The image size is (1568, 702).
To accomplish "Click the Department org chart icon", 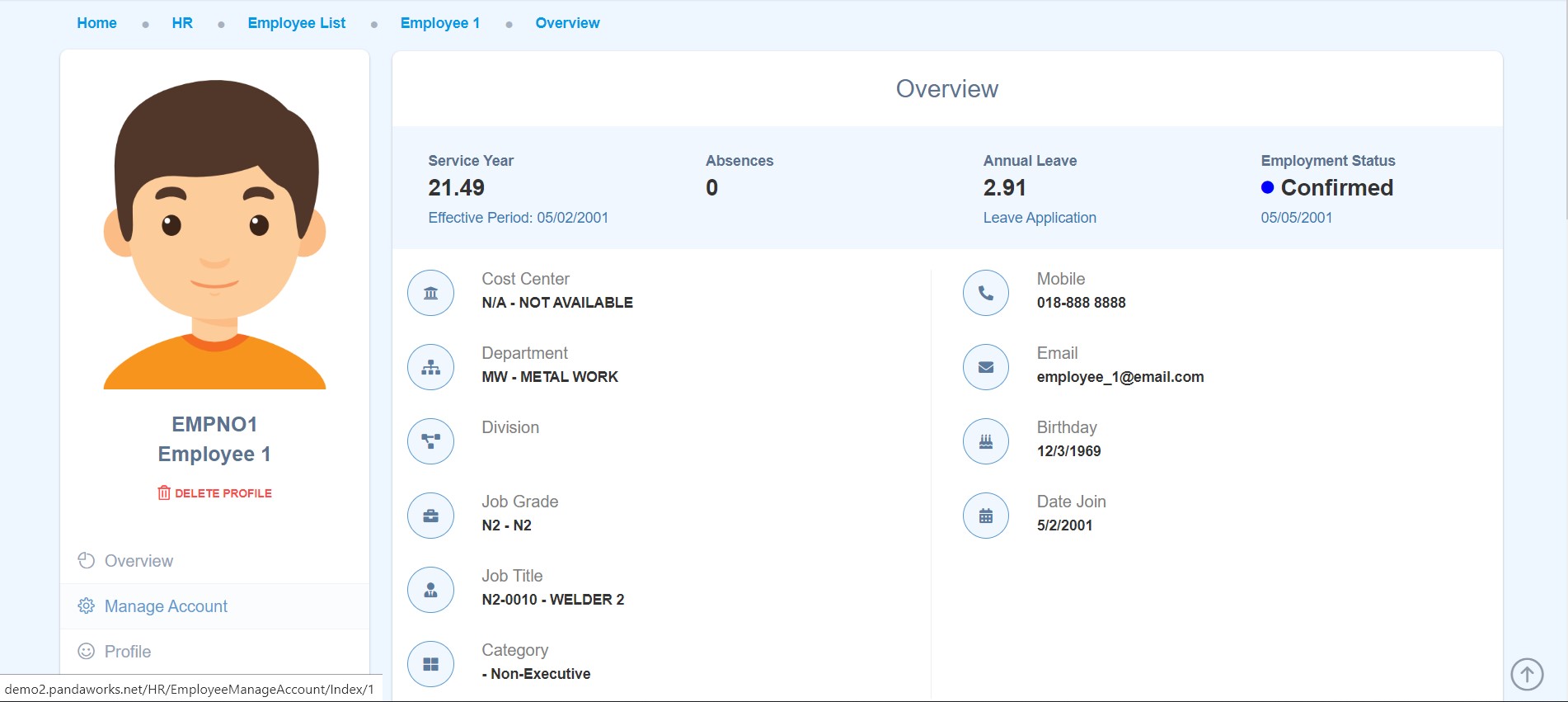I will click(430, 367).
